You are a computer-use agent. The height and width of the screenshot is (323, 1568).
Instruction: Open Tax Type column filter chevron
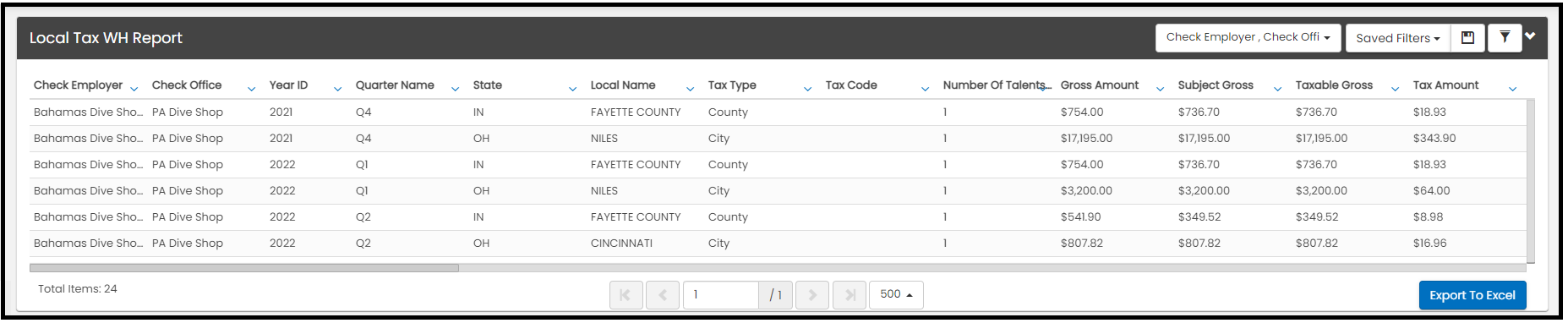tap(807, 89)
